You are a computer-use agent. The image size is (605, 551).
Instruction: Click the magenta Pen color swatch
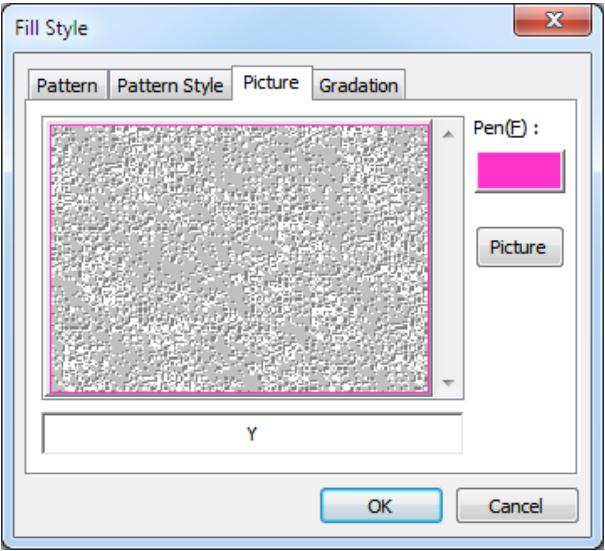(x=520, y=172)
